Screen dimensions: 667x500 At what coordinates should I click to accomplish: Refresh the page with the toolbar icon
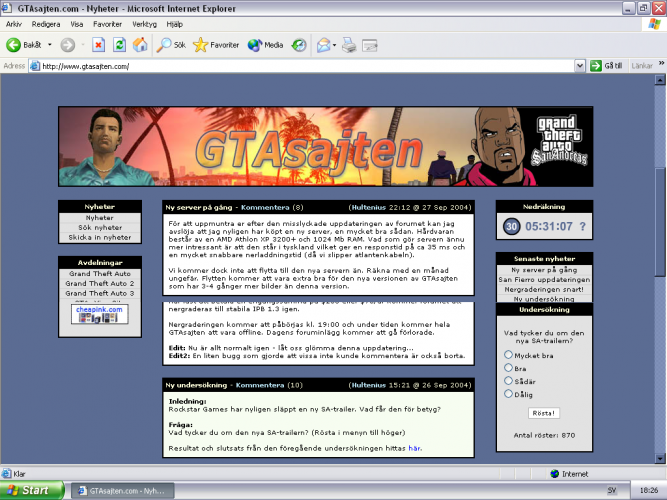pyautogui.click(x=119, y=45)
